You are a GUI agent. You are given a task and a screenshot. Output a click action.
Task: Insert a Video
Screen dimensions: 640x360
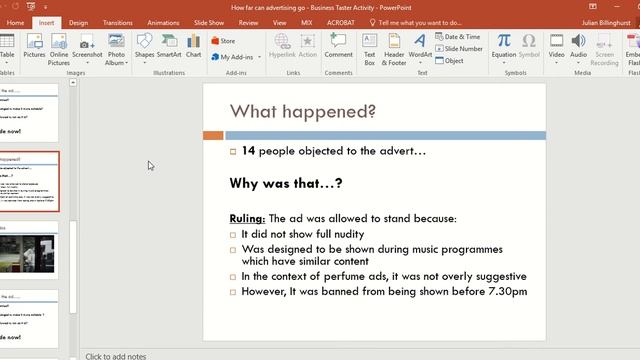coord(556,46)
